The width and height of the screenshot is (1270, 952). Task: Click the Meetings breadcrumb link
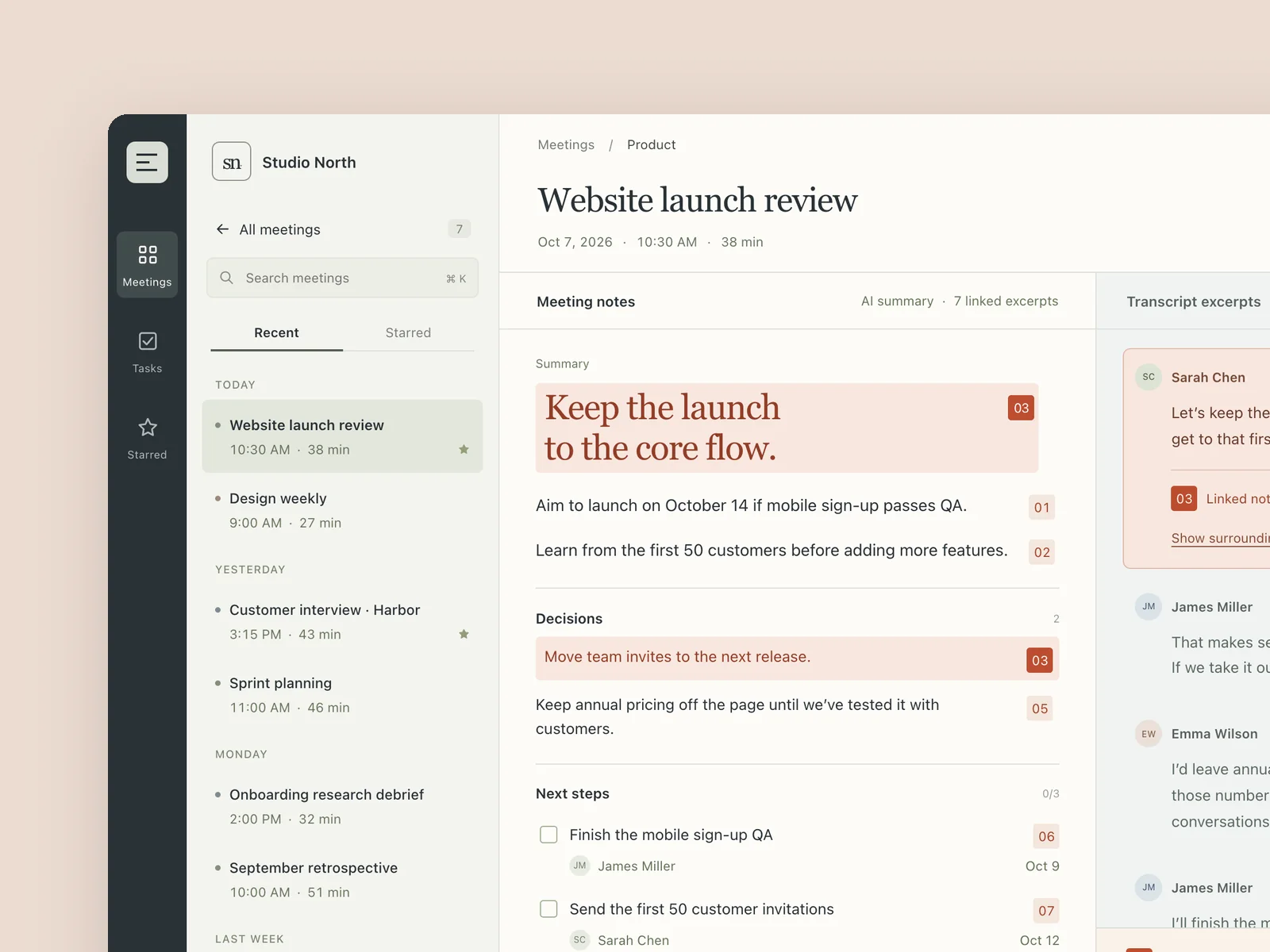click(x=566, y=144)
